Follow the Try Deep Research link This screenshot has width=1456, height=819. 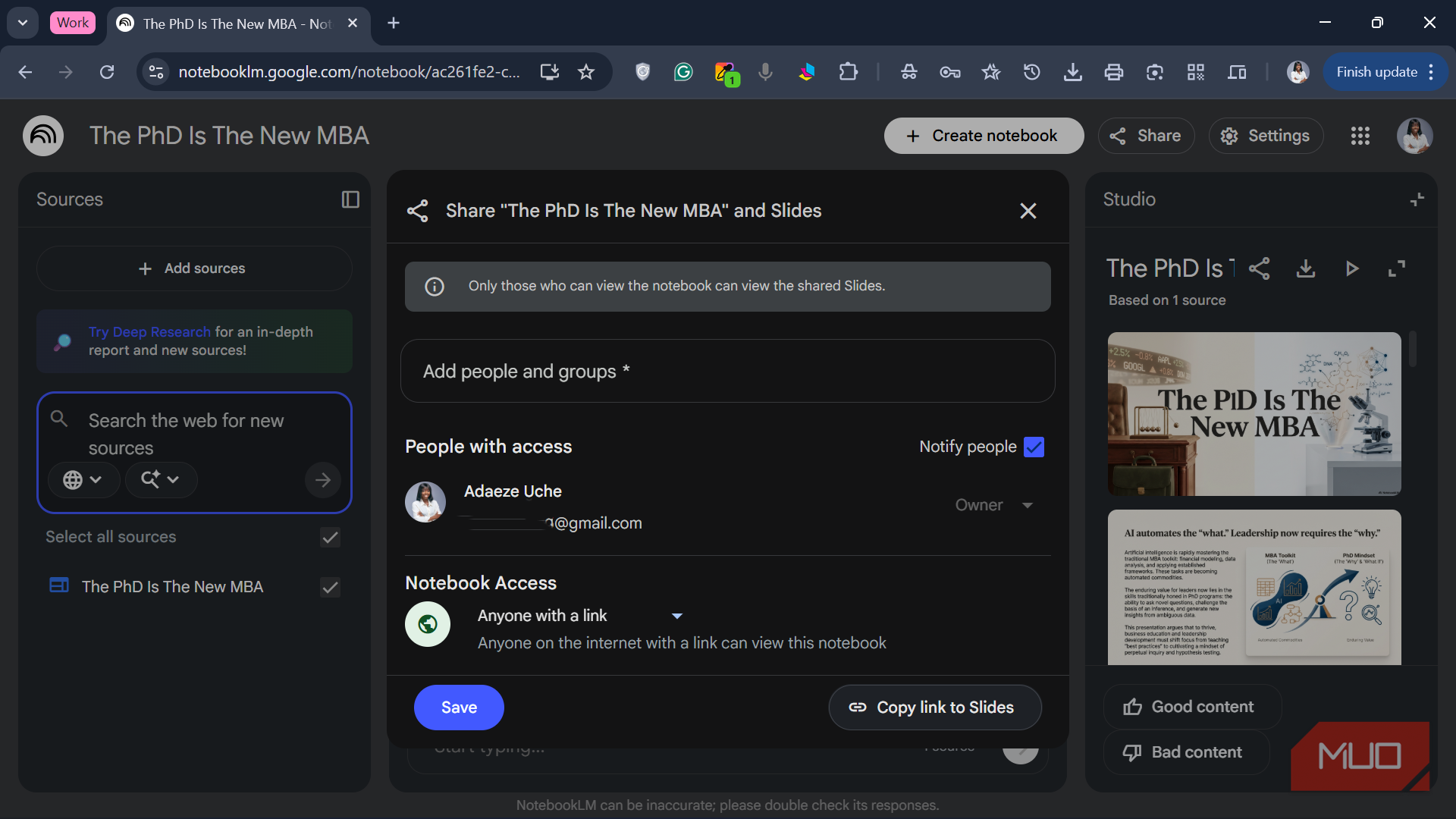(149, 332)
